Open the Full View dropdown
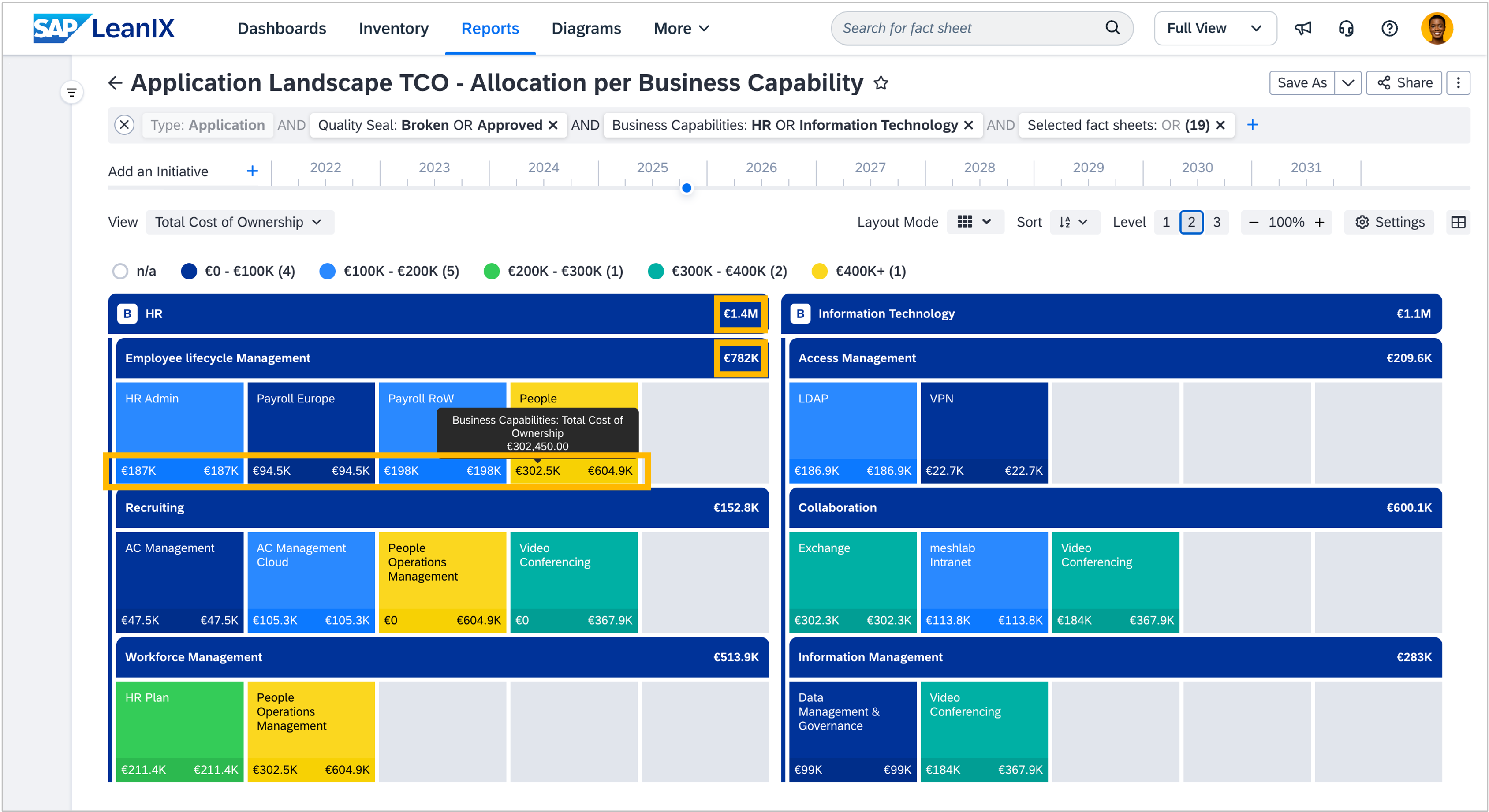Image resolution: width=1489 pixels, height=812 pixels. (x=1214, y=28)
